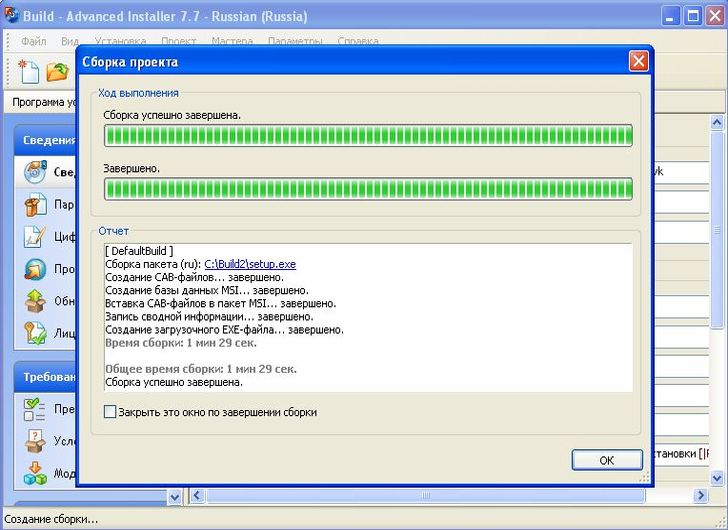
Task: Minimize the Advanced Installer window
Action: 670,16
